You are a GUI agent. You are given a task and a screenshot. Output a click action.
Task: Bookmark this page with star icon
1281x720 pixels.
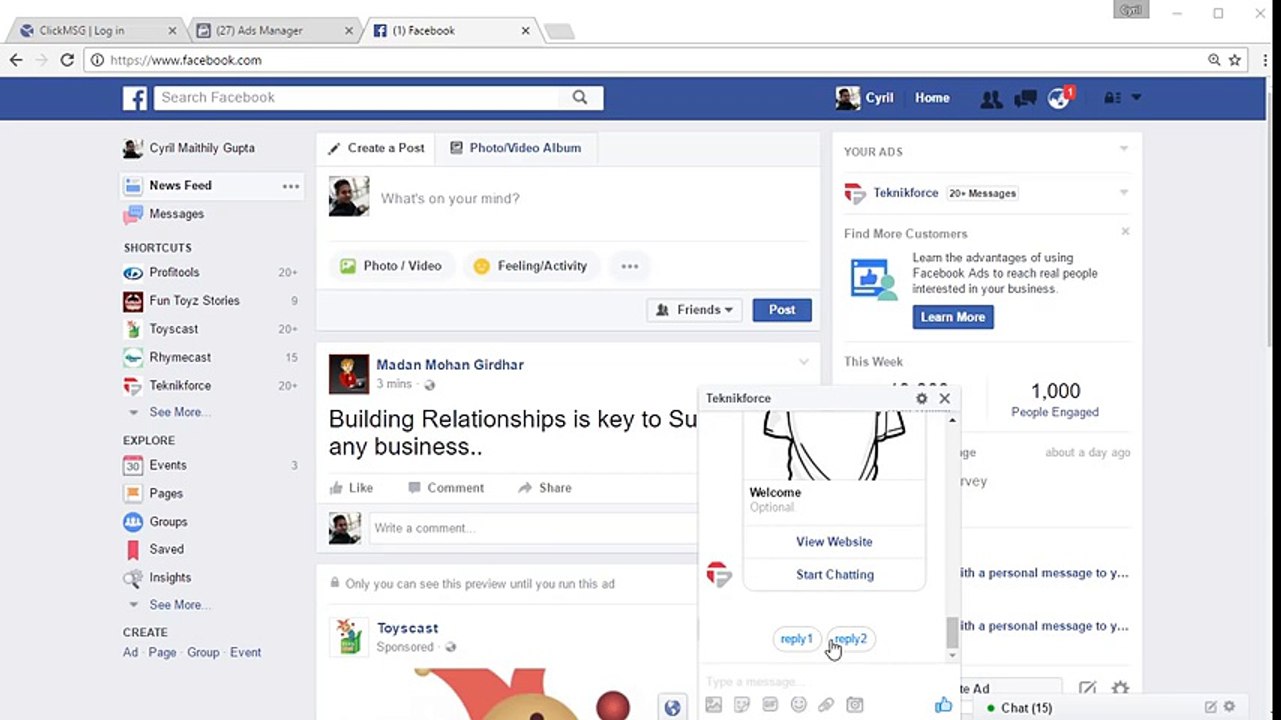coord(1235,60)
